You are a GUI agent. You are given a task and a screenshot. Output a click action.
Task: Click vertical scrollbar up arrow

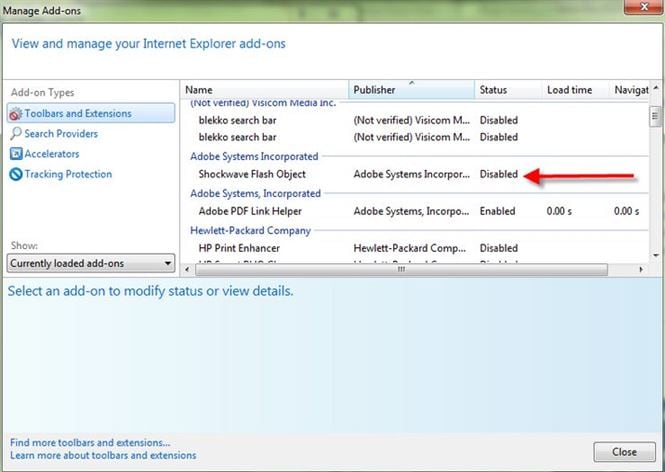coord(656,88)
